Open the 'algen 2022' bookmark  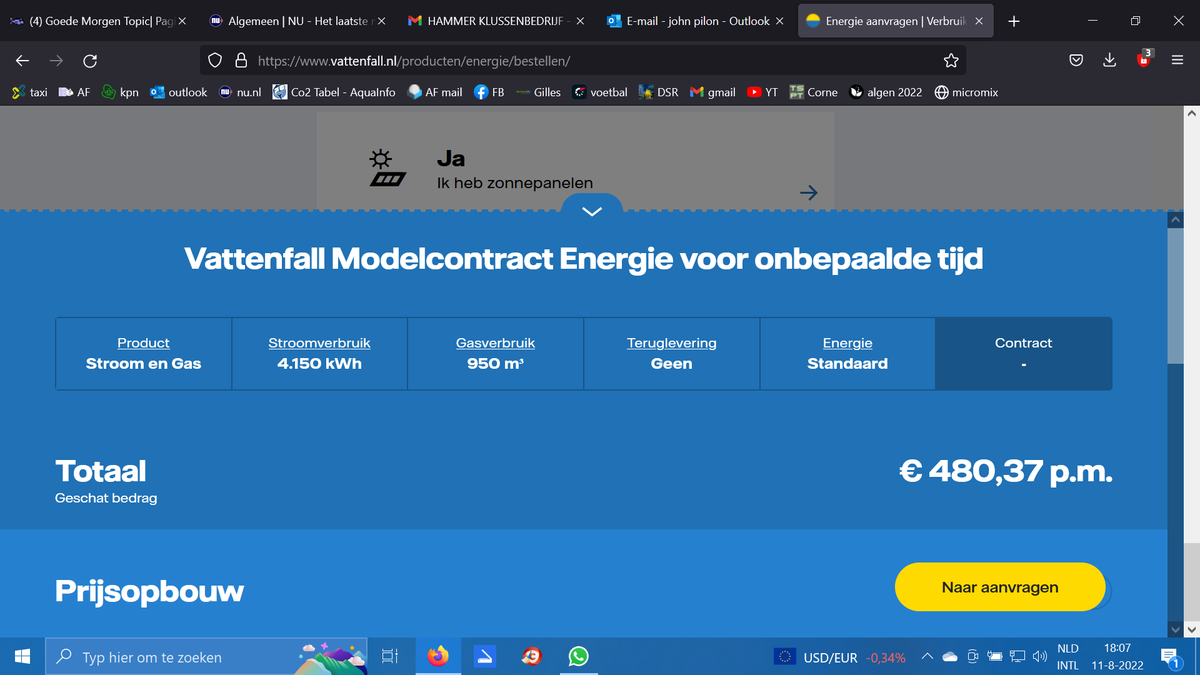tap(886, 92)
